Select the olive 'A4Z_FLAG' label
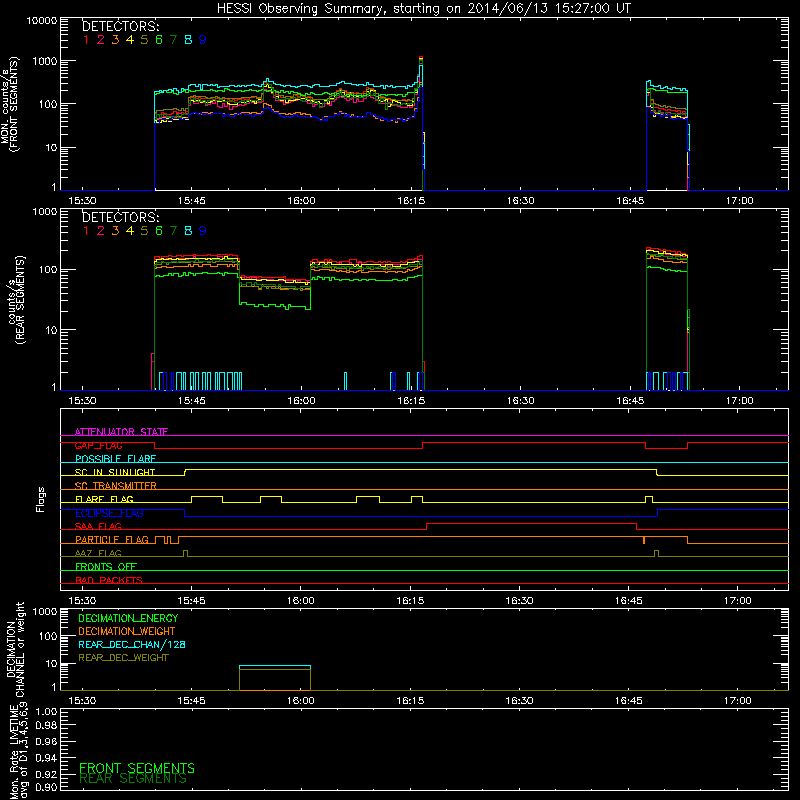The width and height of the screenshot is (800, 800). coord(98,553)
